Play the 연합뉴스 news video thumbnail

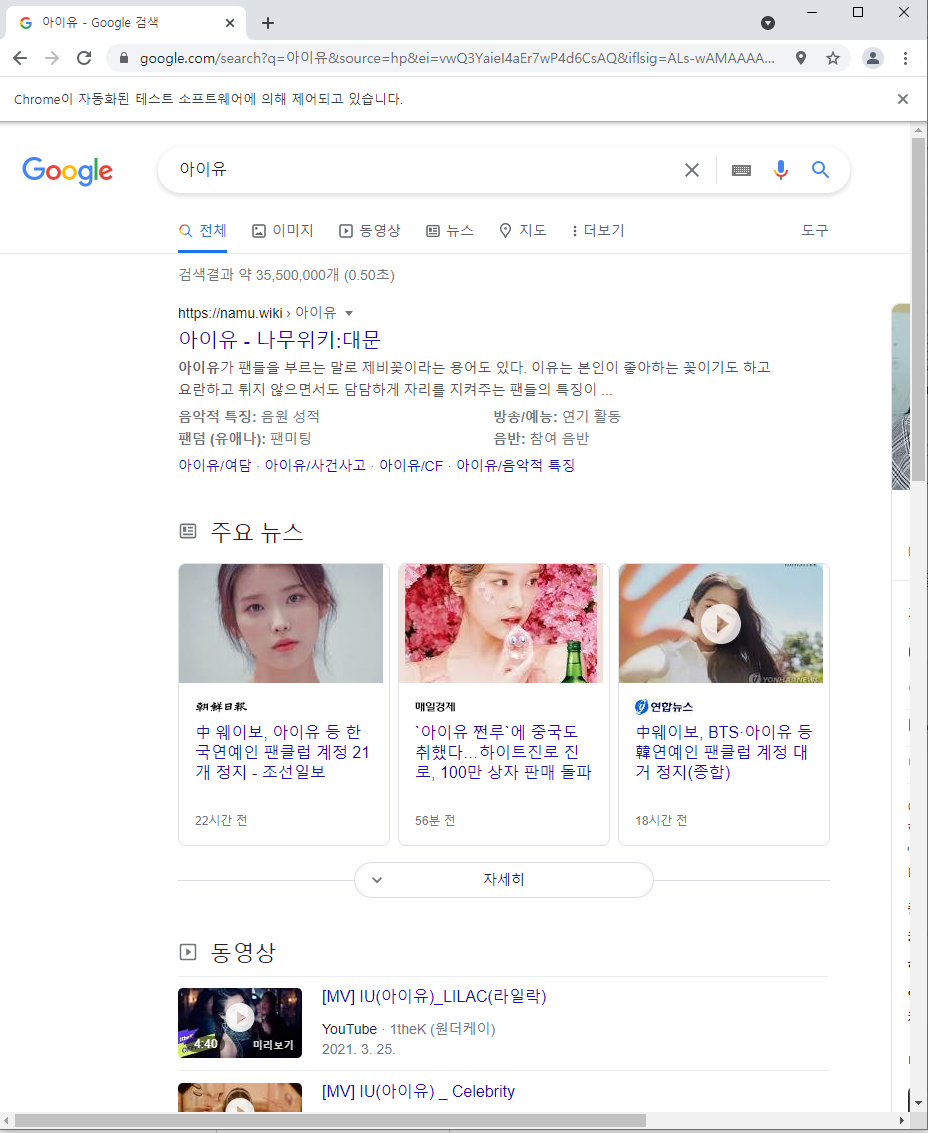click(721, 624)
